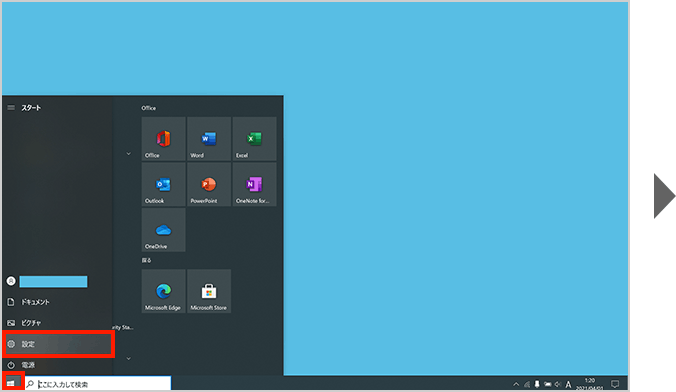The width and height of the screenshot is (676, 392).
Task: Open the OneNote tile
Action: click(254, 184)
